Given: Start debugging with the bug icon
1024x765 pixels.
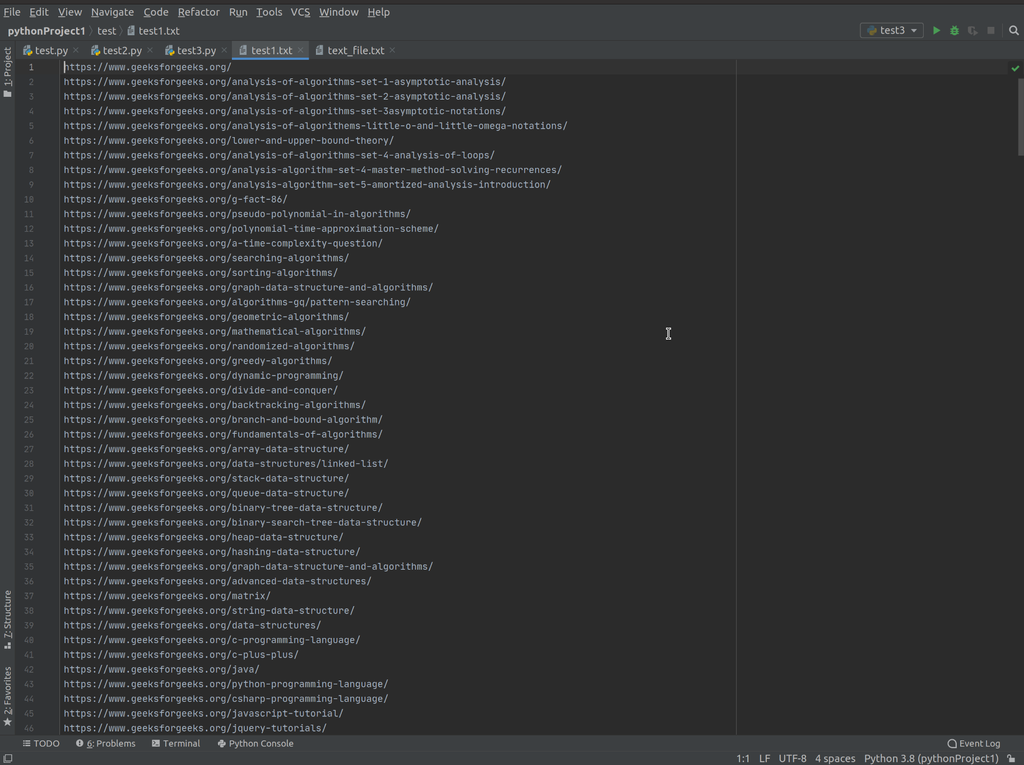Looking at the screenshot, I should [954, 30].
